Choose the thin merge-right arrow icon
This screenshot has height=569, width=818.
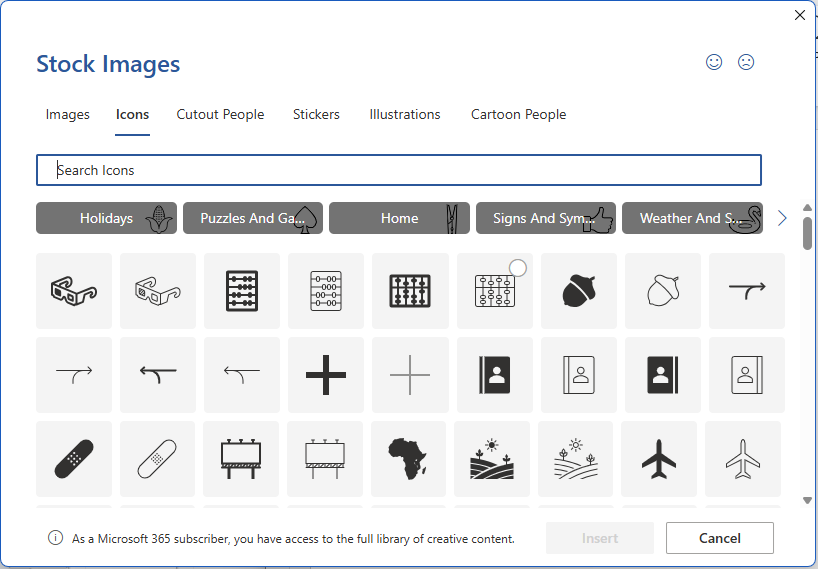point(74,374)
